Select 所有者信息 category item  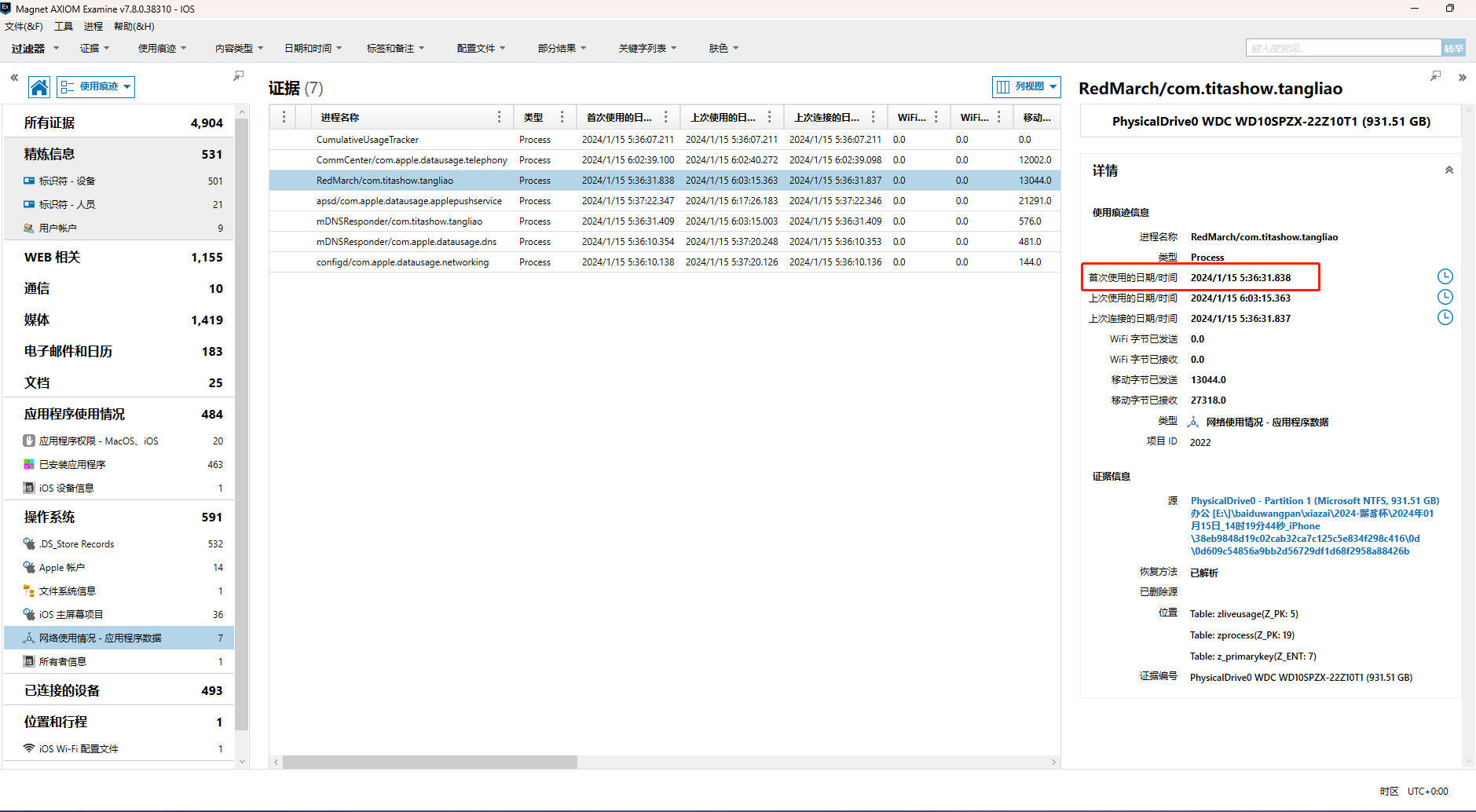pyautogui.click(x=119, y=661)
